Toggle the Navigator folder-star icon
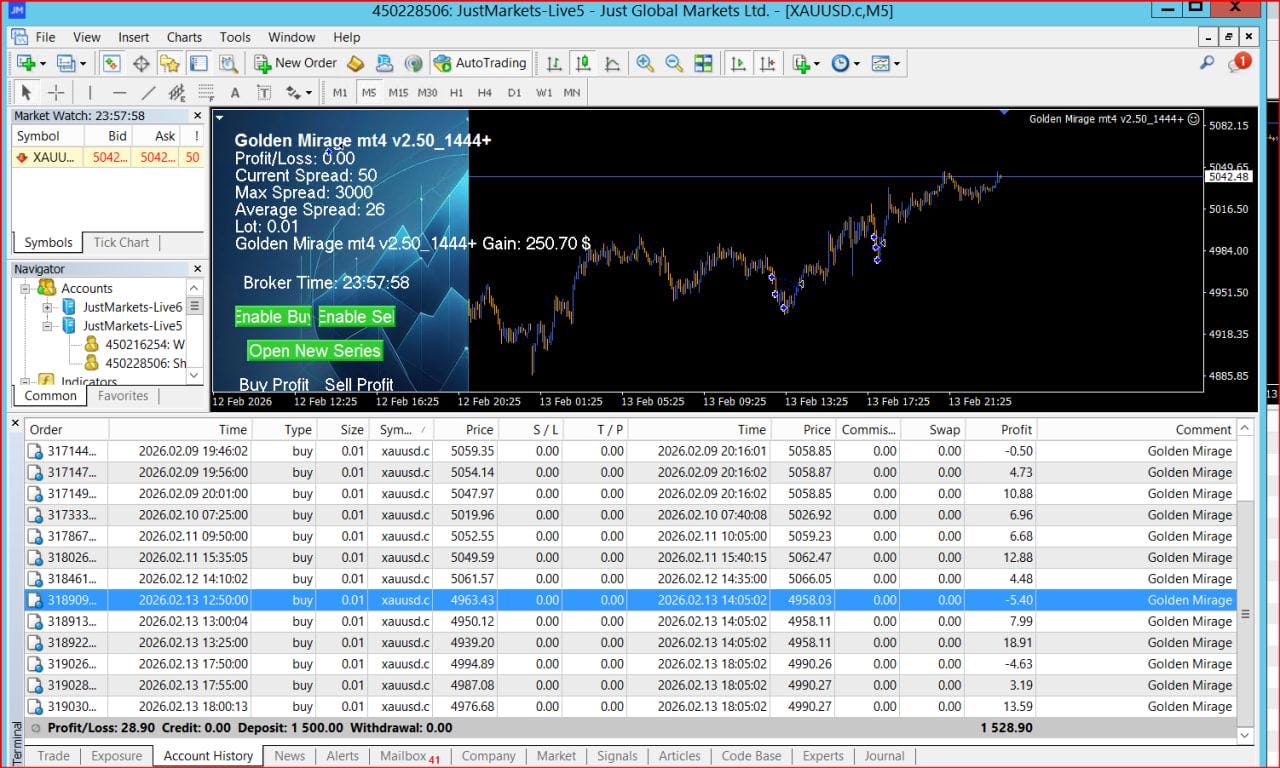This screenshot has height=768, width=1280. 170,63
